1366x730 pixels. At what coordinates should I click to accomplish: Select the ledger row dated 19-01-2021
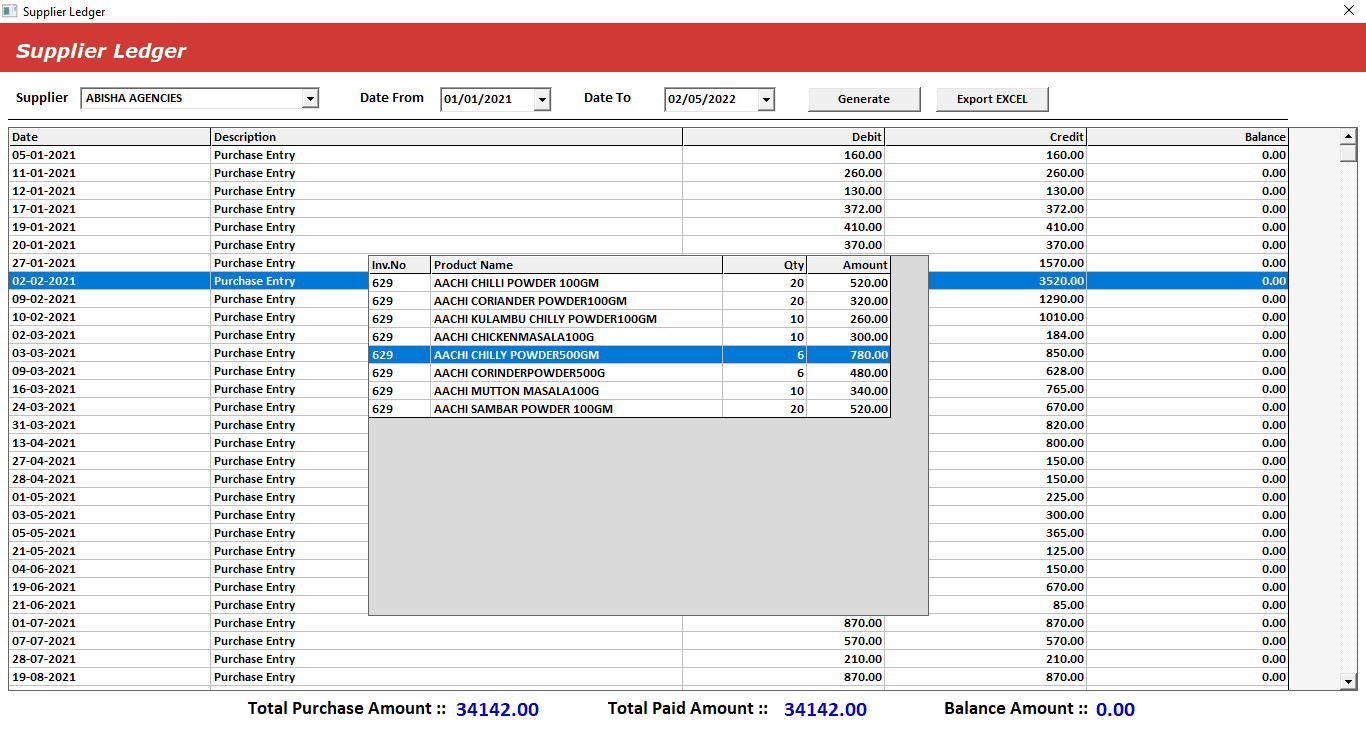click(x=648, y=227)
